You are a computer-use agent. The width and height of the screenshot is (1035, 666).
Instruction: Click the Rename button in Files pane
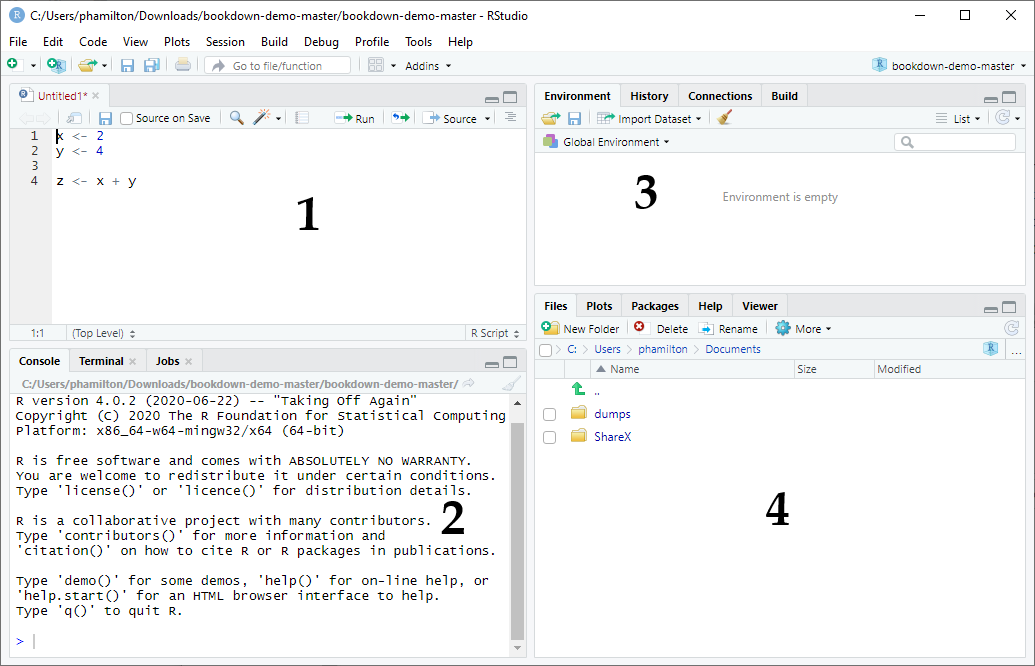(728, 328)
